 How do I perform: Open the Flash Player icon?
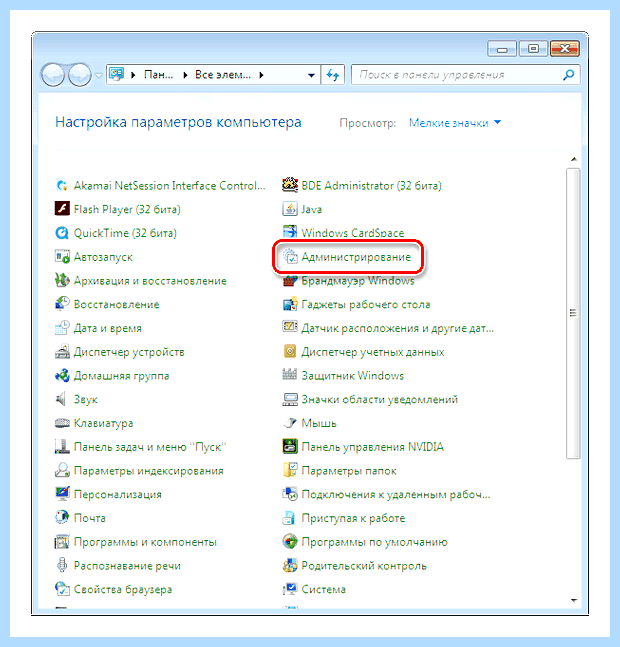(62, 209)
